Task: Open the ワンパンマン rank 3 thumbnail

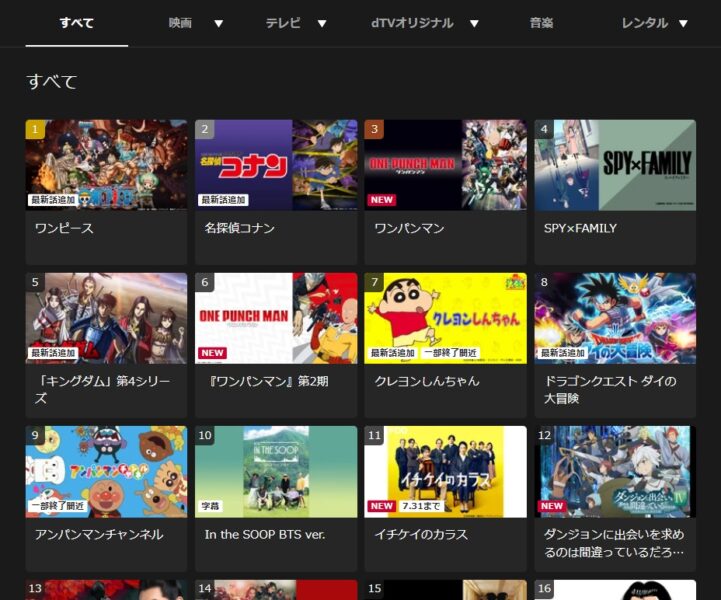Action: coord(446,165)
